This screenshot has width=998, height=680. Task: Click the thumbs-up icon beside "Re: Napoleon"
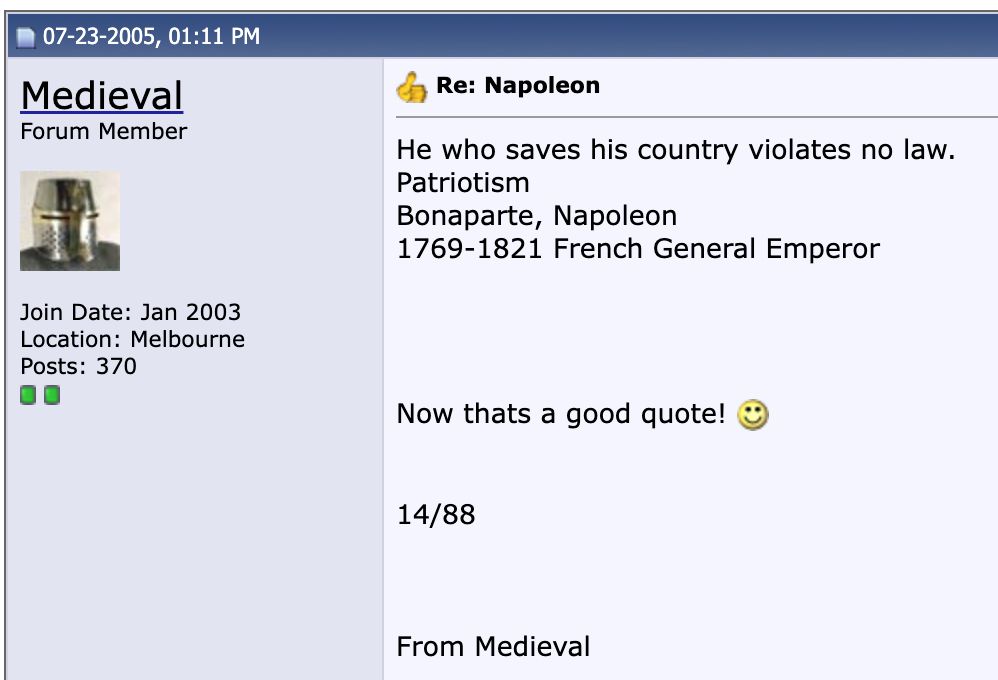(x=412, y=86)
